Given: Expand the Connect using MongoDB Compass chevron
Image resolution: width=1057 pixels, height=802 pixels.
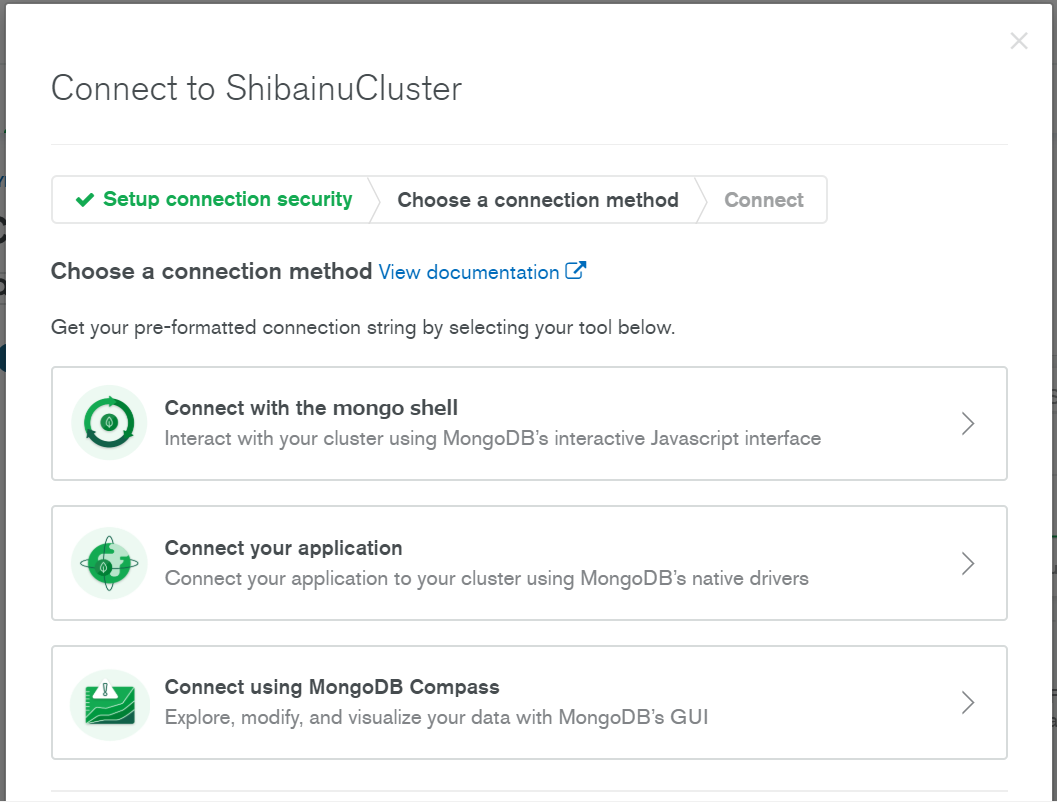Looking at the screenshot, I should point(967,702).
